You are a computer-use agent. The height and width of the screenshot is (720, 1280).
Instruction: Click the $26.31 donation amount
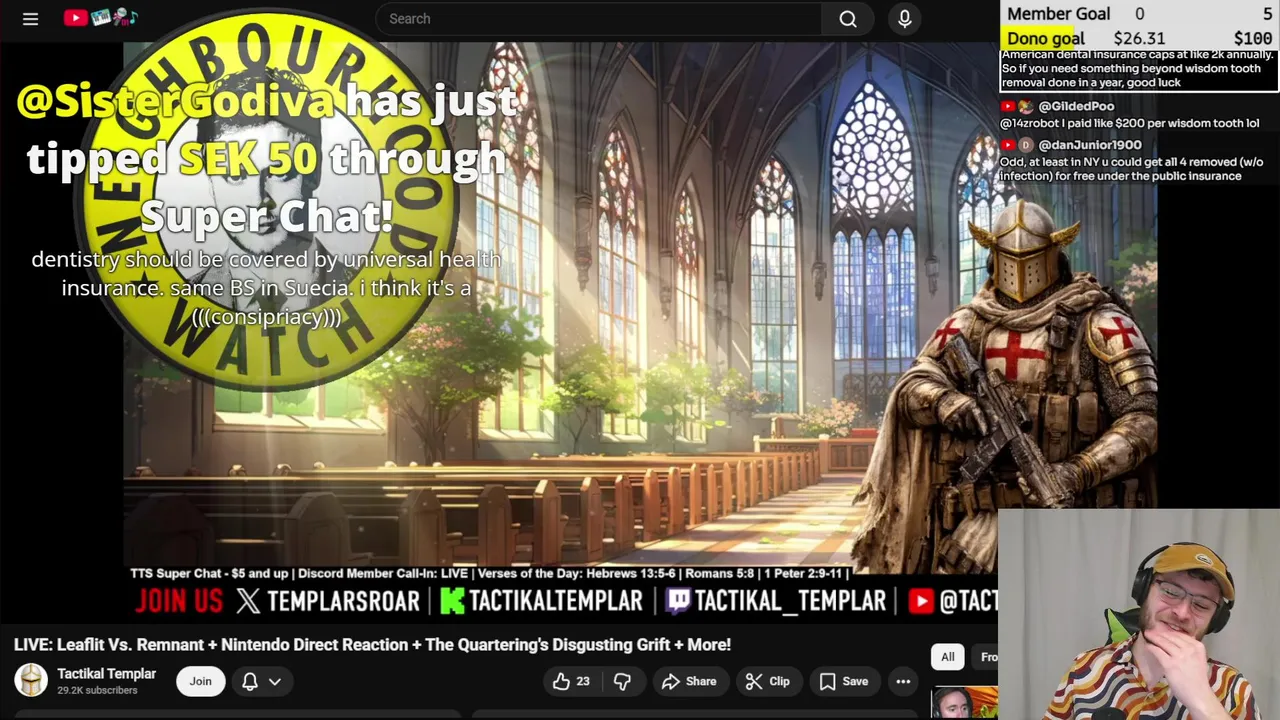[1139, 38]
